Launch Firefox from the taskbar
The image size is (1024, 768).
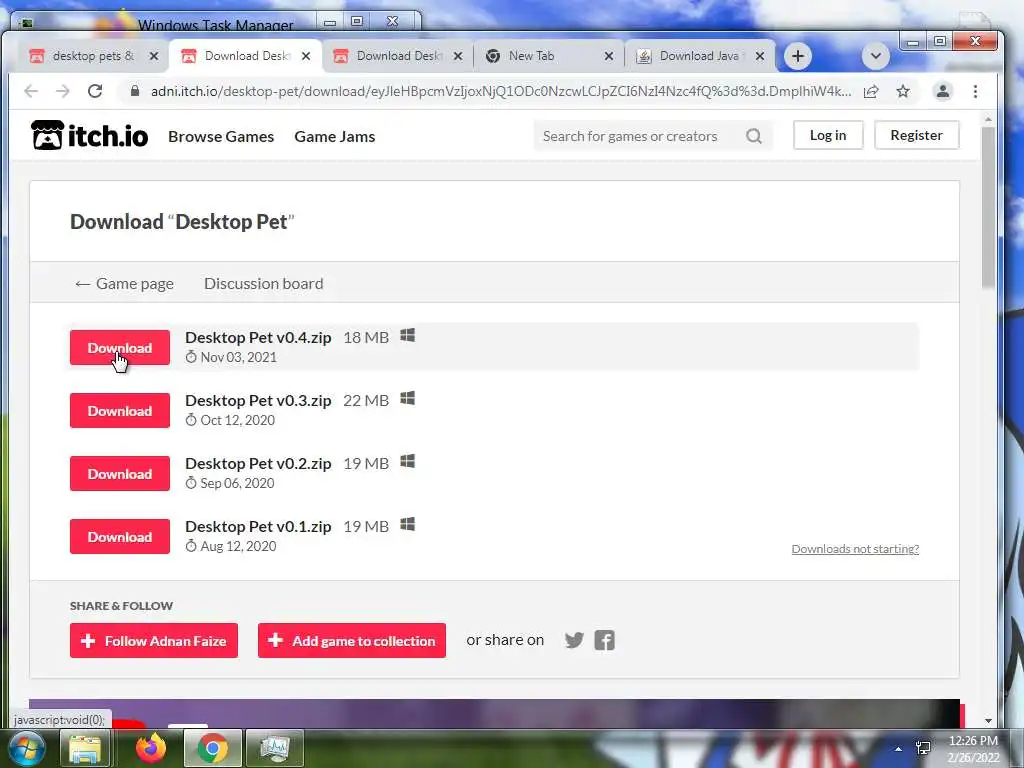point(151,748)
